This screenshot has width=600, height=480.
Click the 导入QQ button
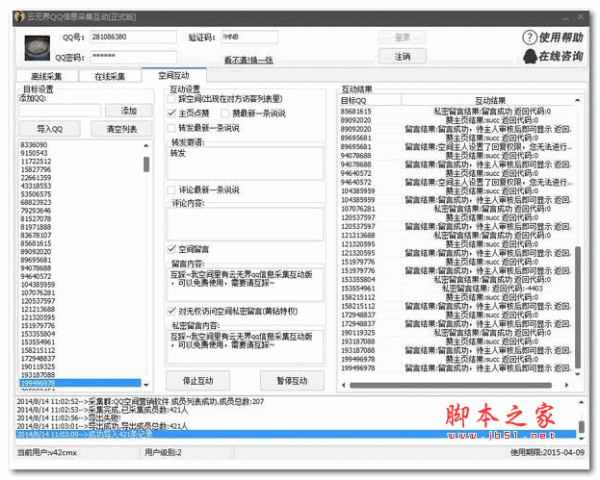(x=50, y=129)
